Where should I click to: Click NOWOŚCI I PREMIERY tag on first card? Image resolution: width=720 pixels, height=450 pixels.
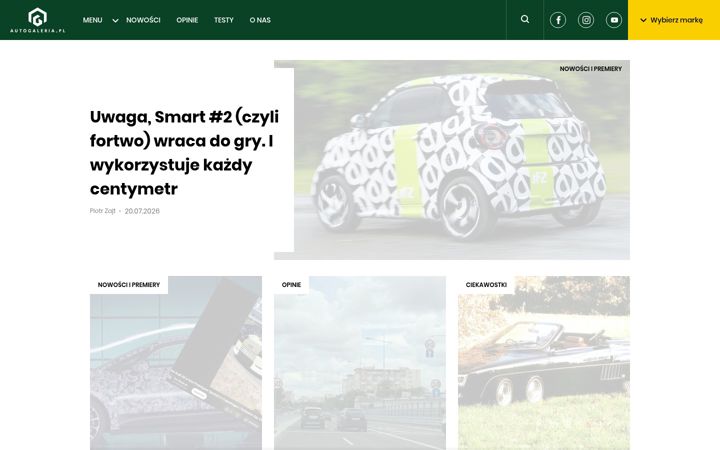[129, 285]
